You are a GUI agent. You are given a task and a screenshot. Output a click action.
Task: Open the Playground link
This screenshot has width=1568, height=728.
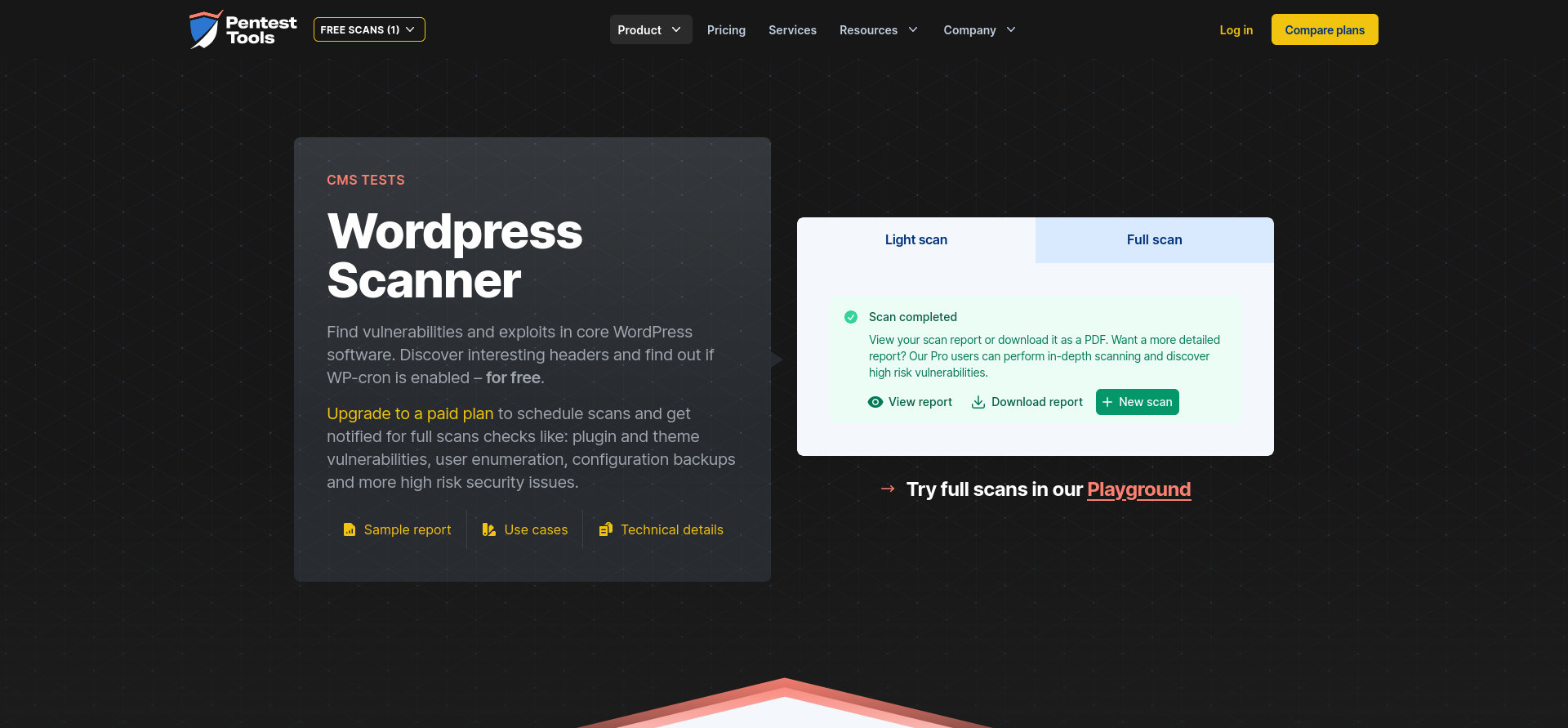point(1138,489)
